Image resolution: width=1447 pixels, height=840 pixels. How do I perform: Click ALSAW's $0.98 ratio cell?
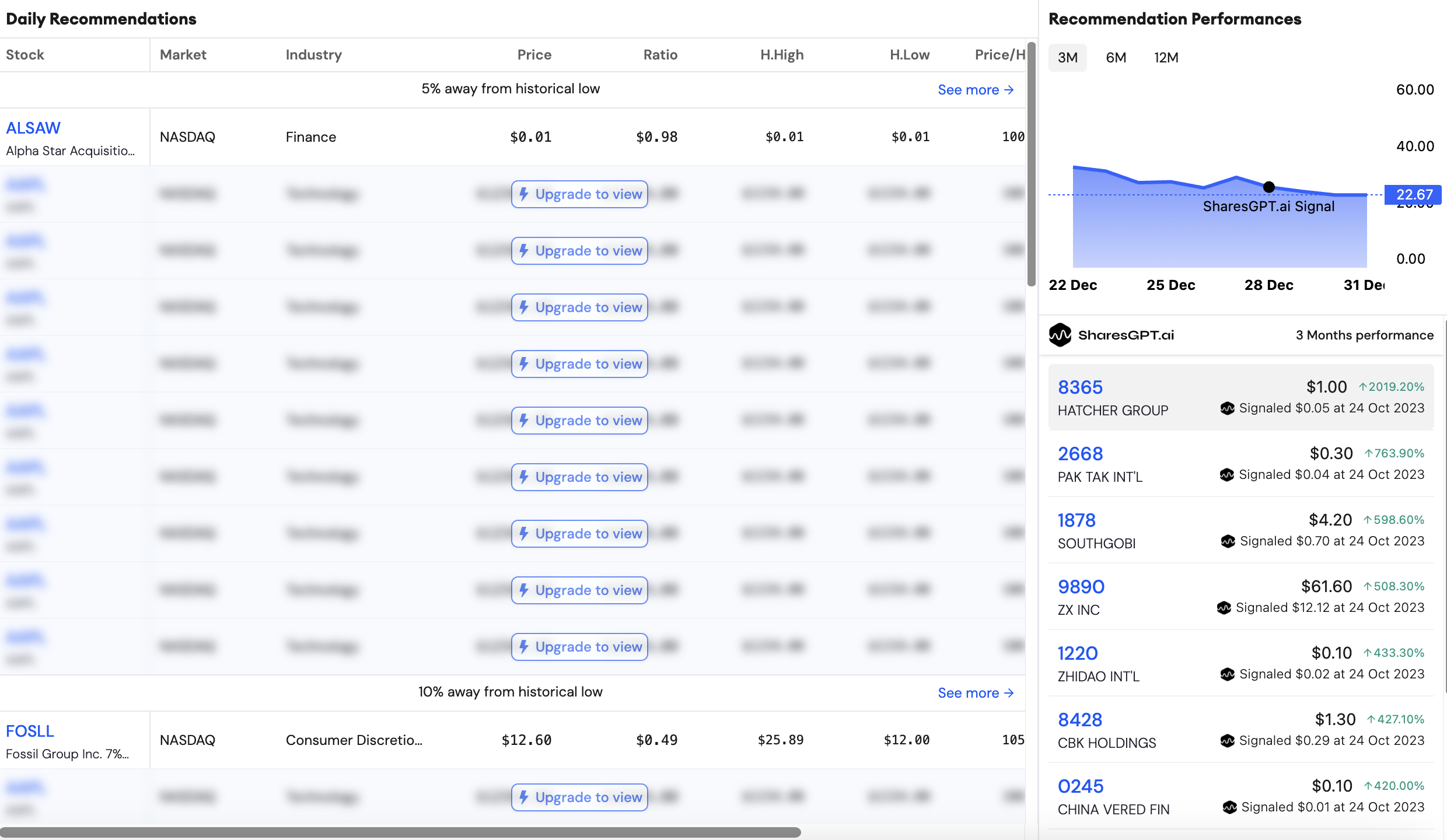pyautogui.click(x=657, y=137)
